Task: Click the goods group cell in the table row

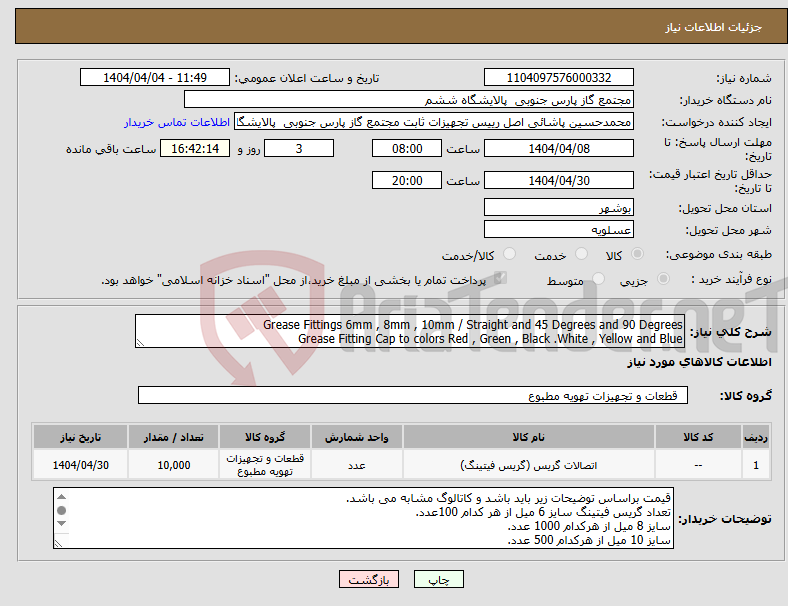Action: click(265, 465)
